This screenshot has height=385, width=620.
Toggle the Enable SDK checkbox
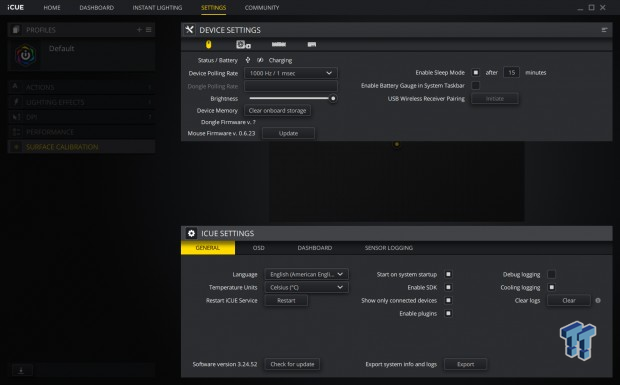pos(448,287)
